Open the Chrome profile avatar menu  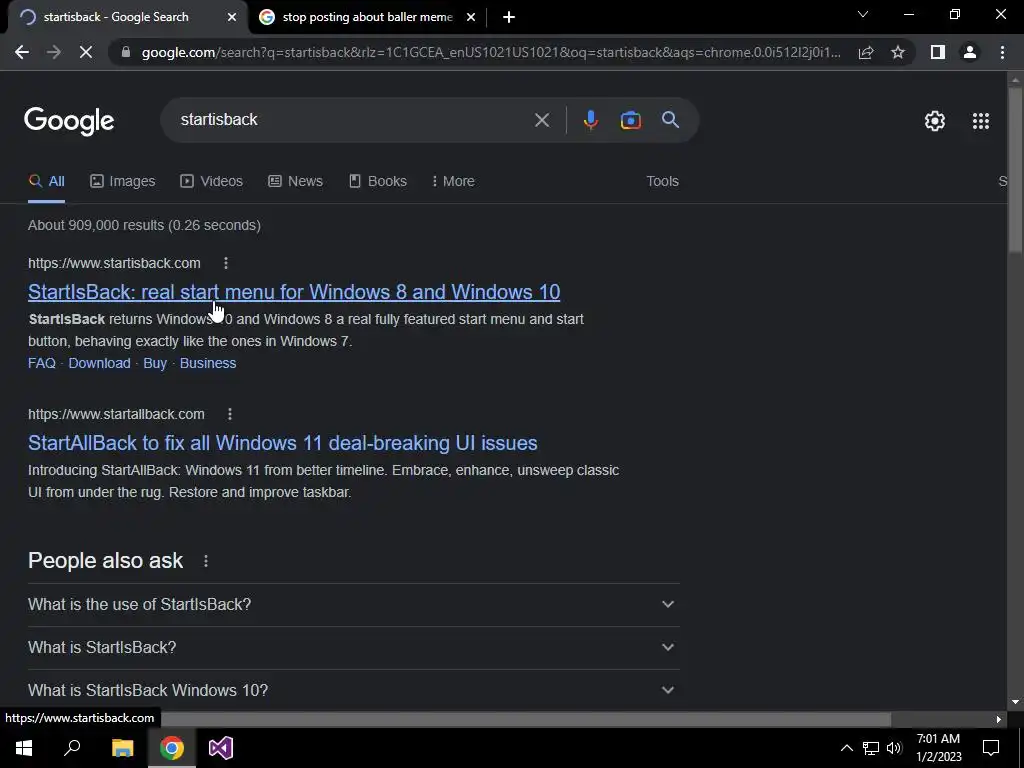click(970, 52)
